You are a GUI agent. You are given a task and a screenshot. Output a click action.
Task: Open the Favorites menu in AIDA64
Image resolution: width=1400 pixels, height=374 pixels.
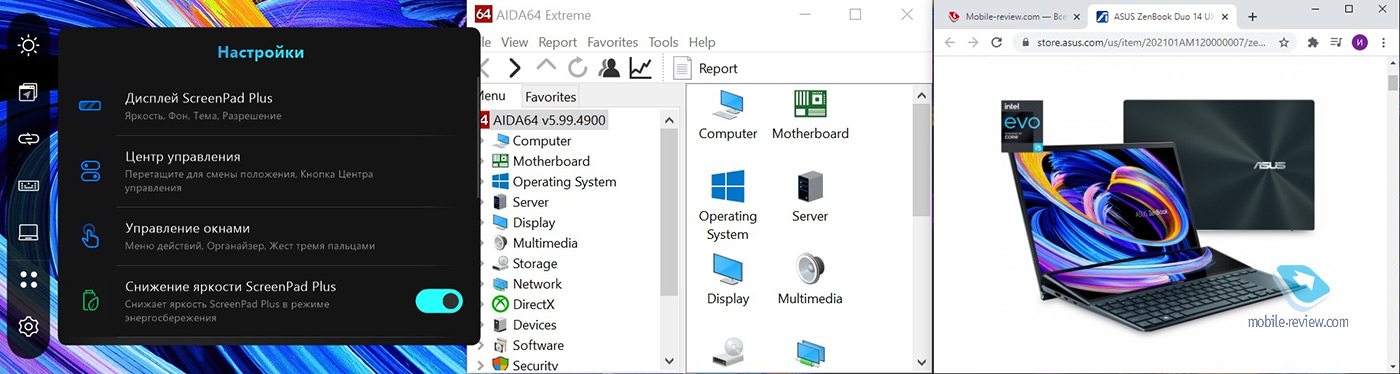point(612,42)
